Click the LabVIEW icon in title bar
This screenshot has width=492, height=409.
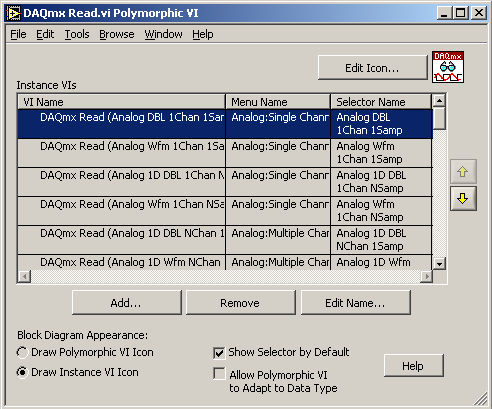pyautogui.click(x=14, y=13)
